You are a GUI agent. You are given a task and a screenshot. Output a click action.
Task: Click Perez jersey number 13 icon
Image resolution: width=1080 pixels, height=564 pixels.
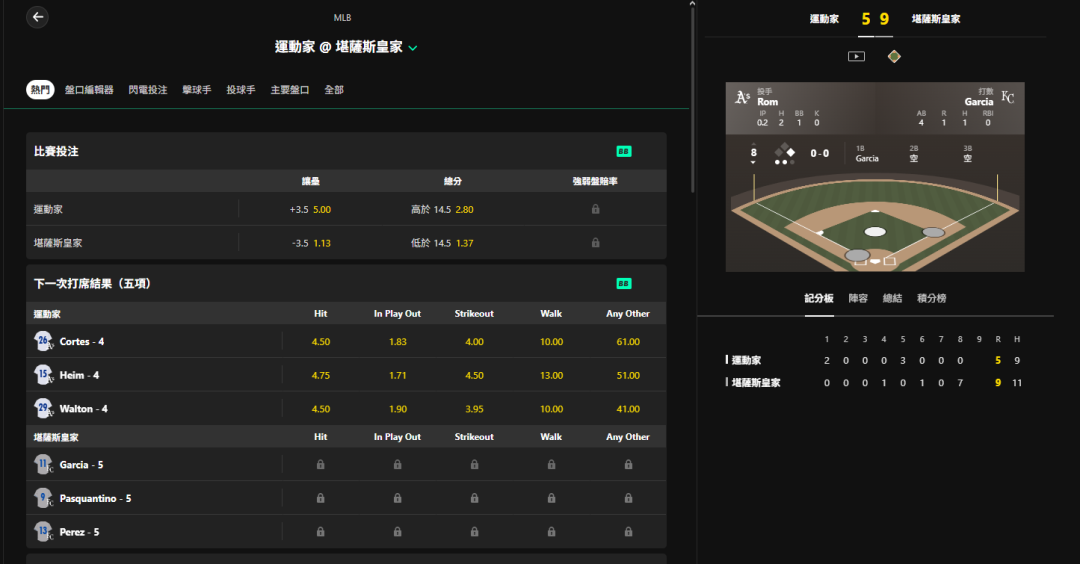tap(43, 532)
